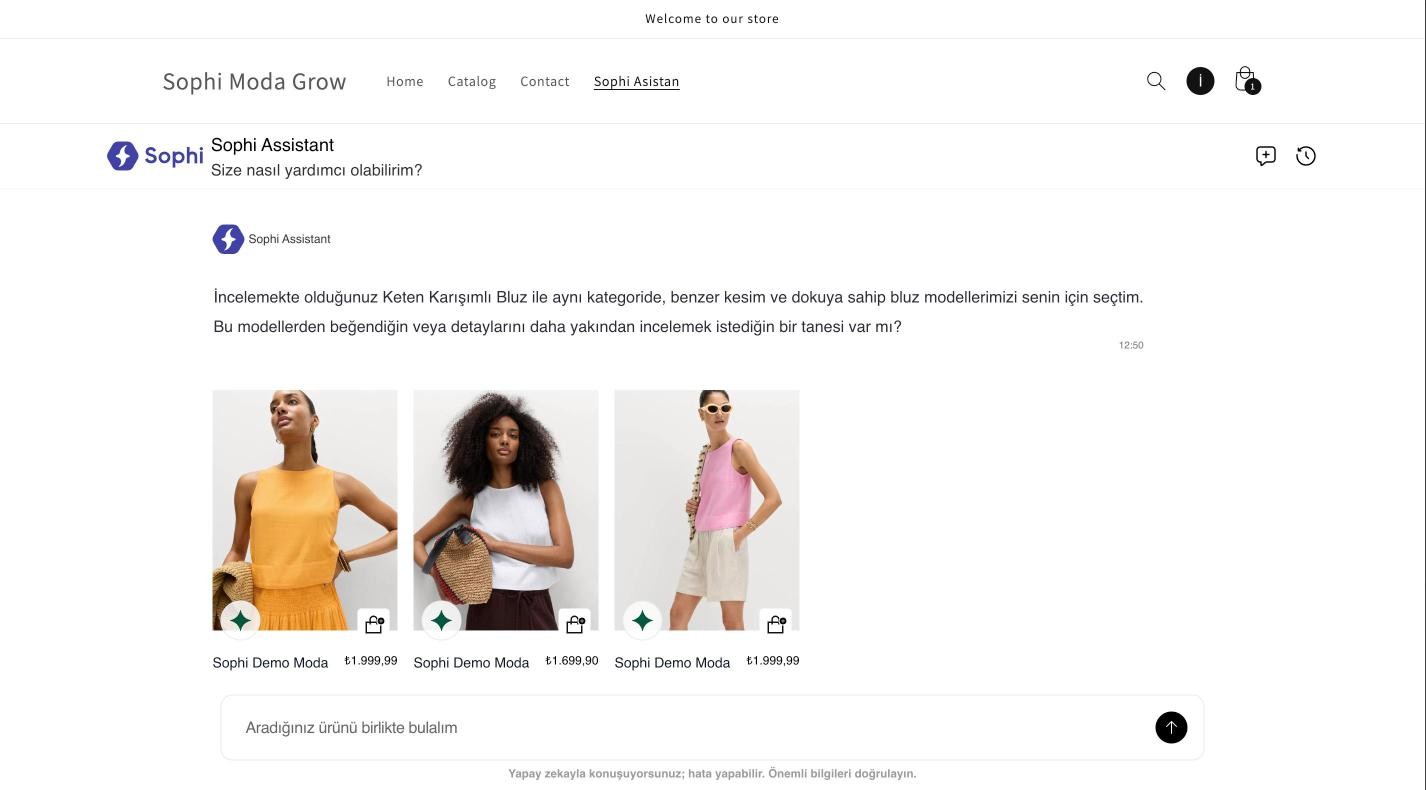Go to the Home menu item
1426x790 pixels.
coord(405,81)
